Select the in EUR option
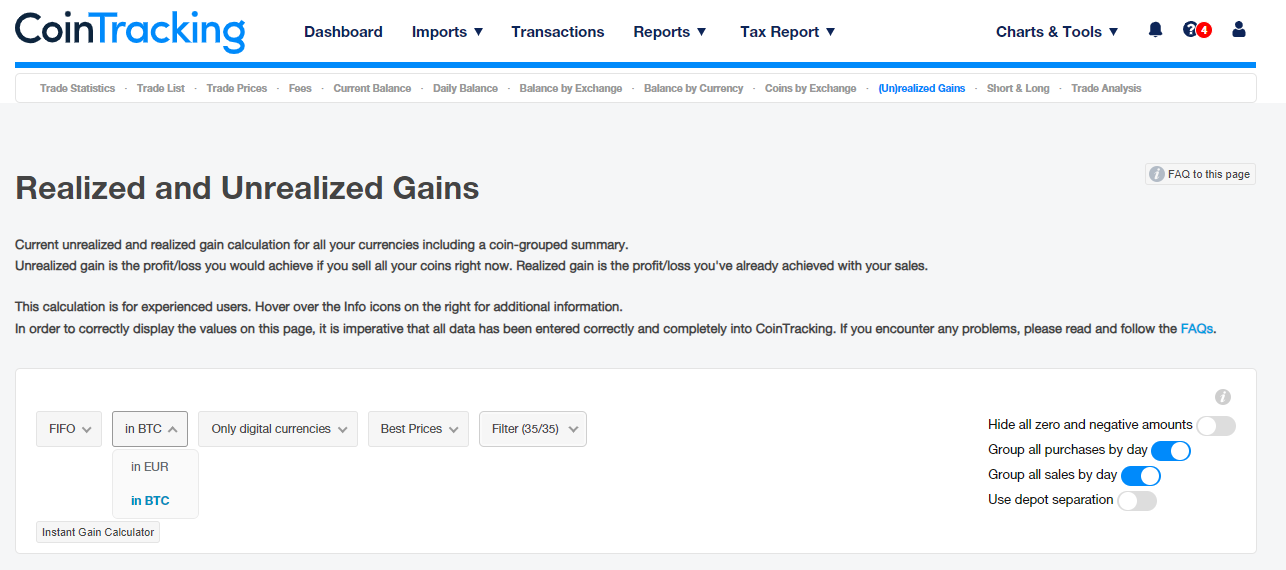This screenshot has height=570, width=1286. [x=155, y=467]
